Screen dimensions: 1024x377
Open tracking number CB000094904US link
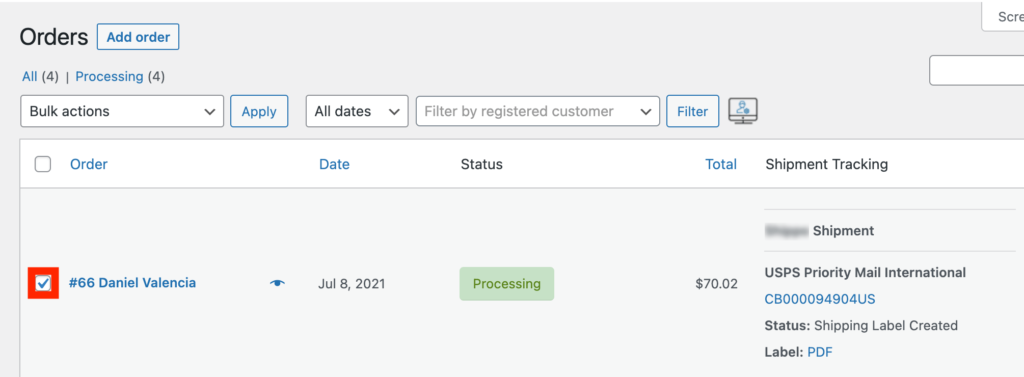pos(820,299)
